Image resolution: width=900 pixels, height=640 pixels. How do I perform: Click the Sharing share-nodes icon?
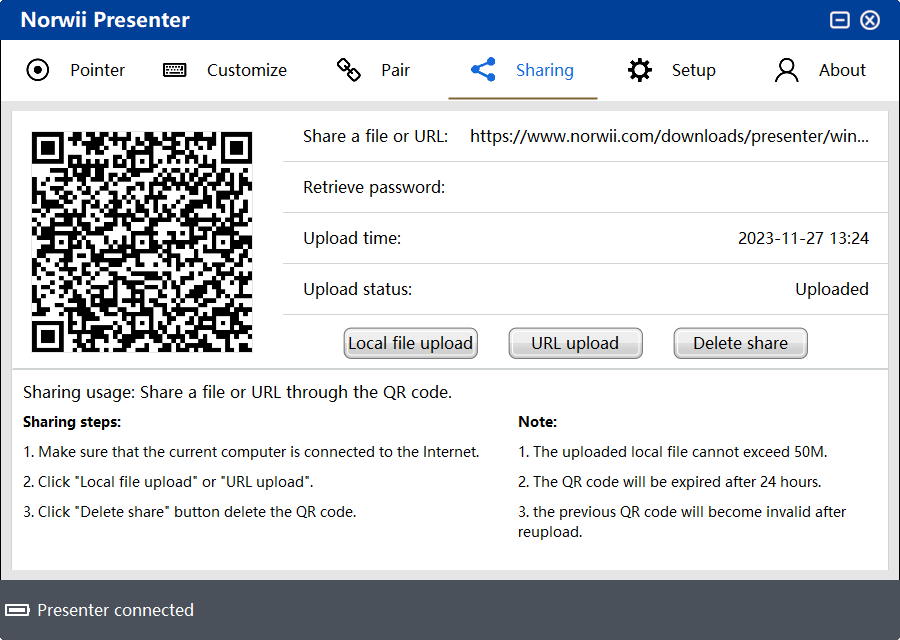click(483, 70)
